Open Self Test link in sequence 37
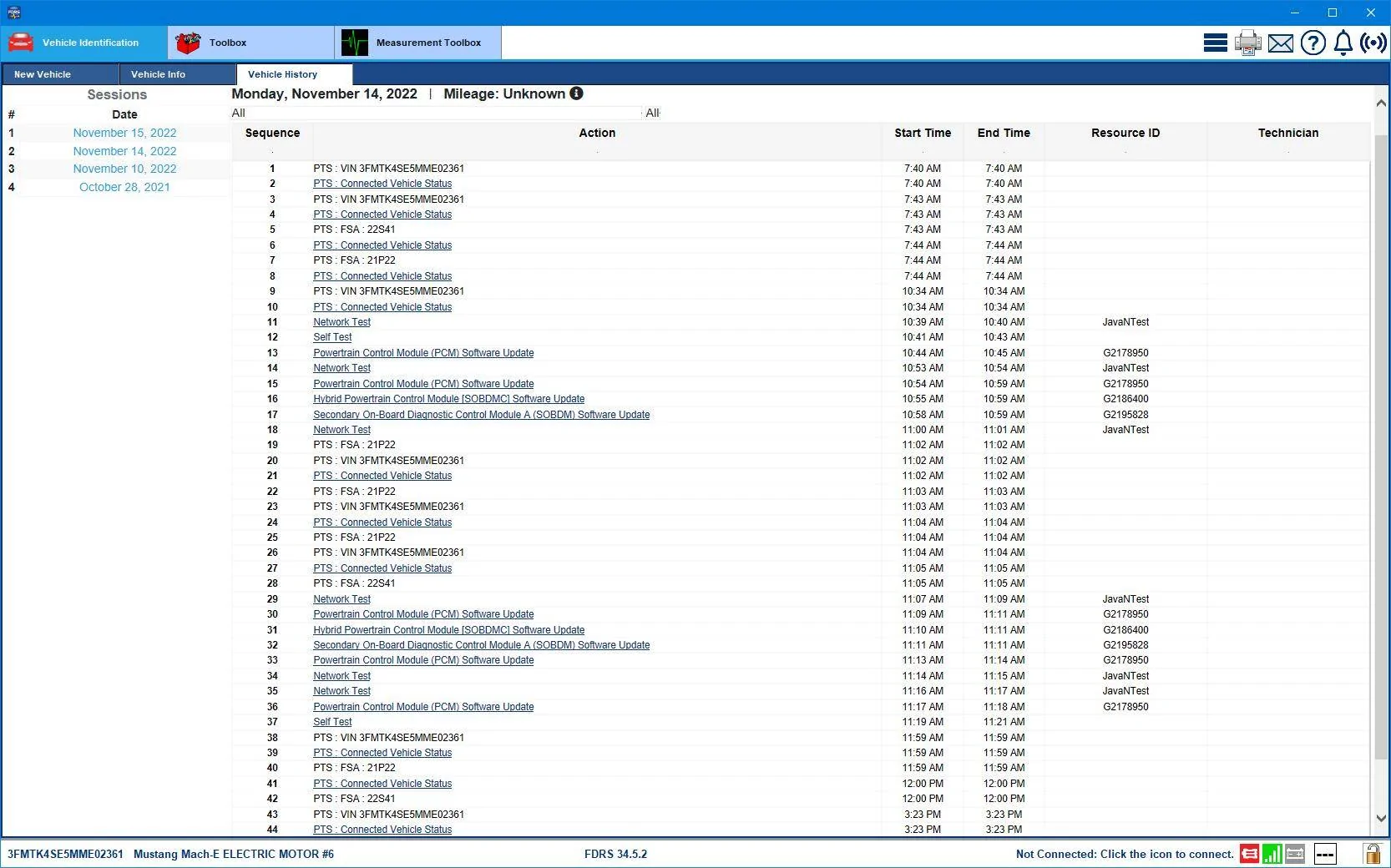Screen dimensions: 1391x868 point(332,722)
